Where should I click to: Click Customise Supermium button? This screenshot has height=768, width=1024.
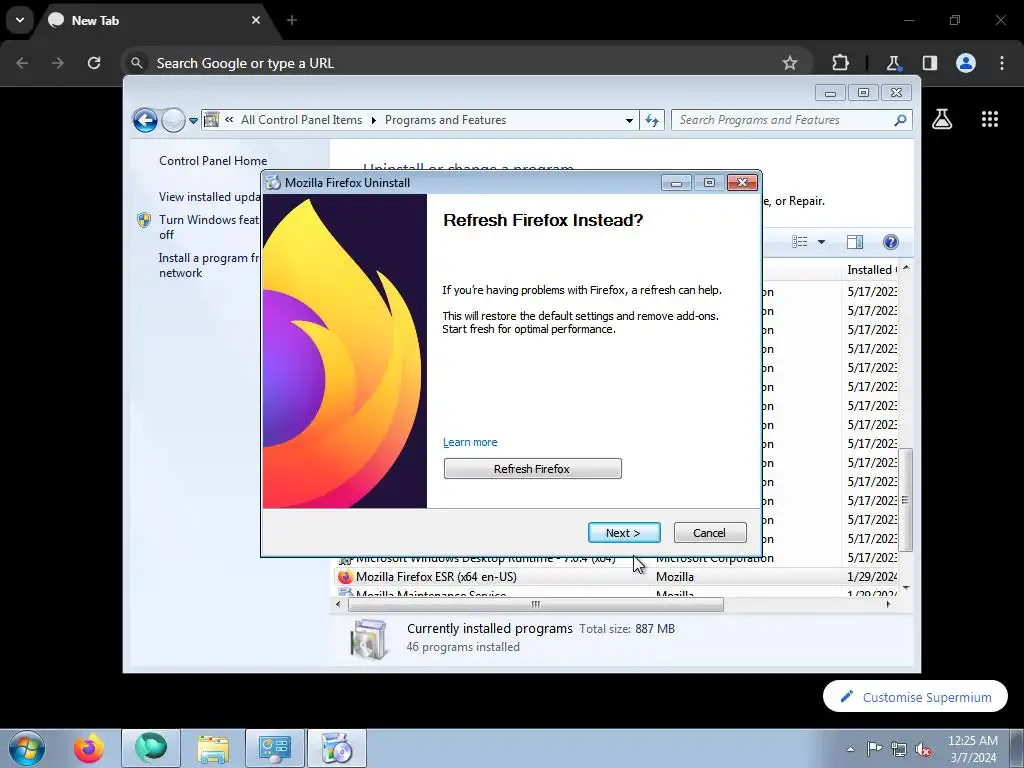(x=915, y=697)
